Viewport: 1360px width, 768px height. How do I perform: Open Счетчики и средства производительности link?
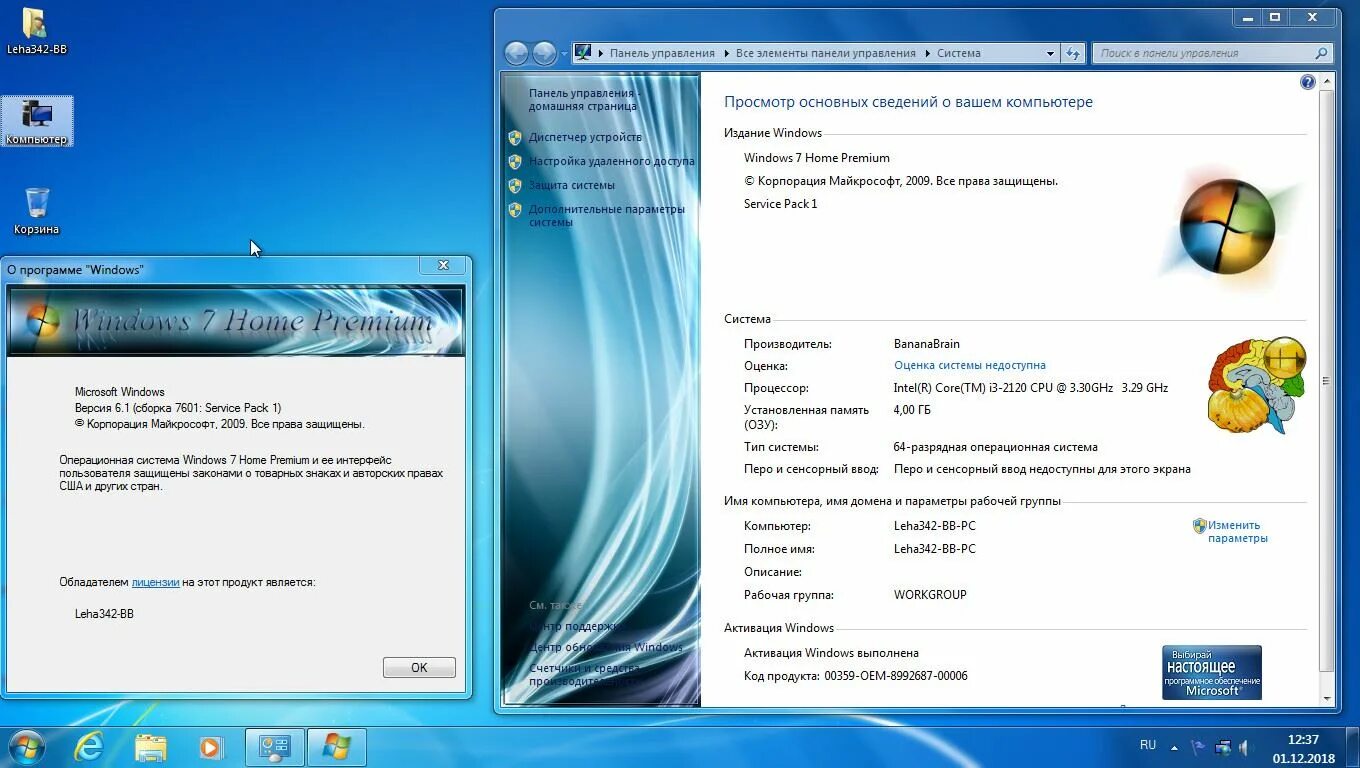point(585,674)
